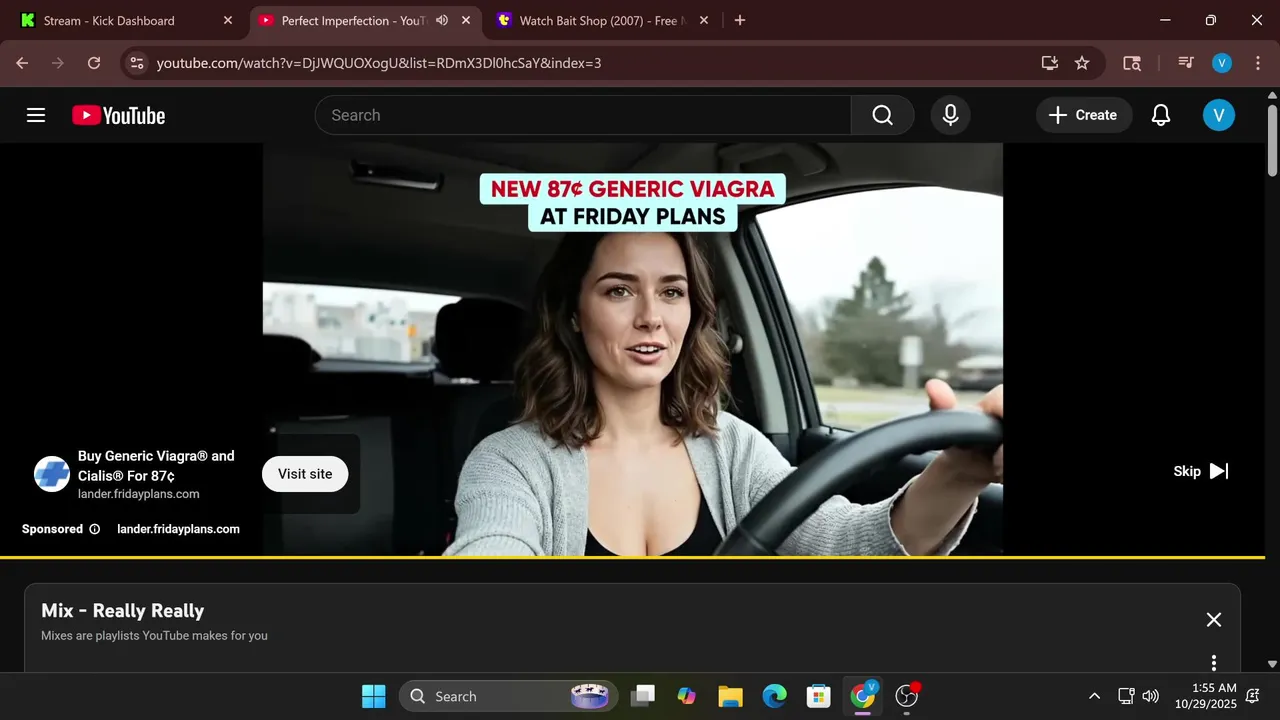Screen dimensions: 1280x720
Task: Click the YouTube search magnifier button
Action: [x=882, y=115]
